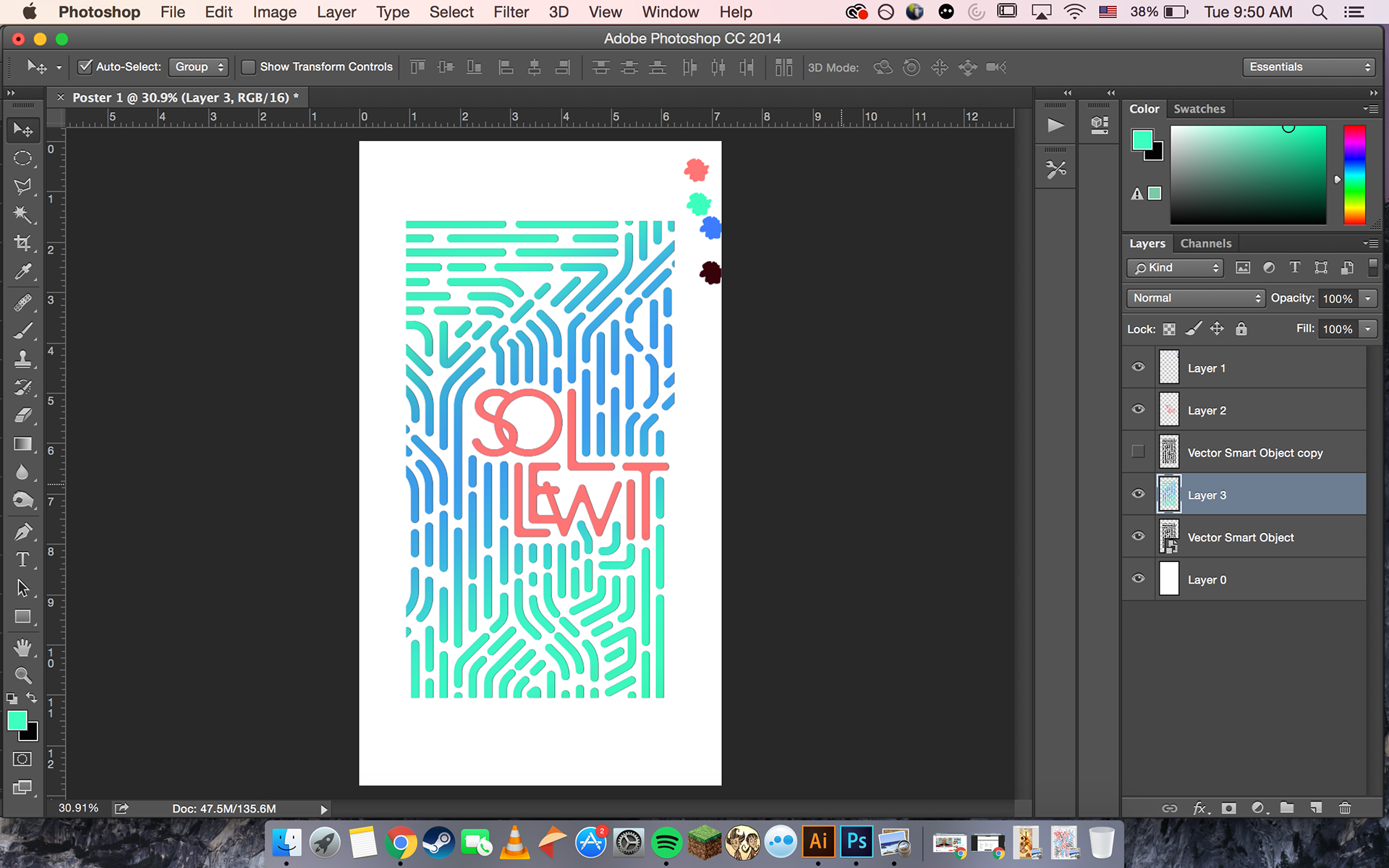Select the Pen tool
Screen dimensions: 1389x868
click(23, 532)
